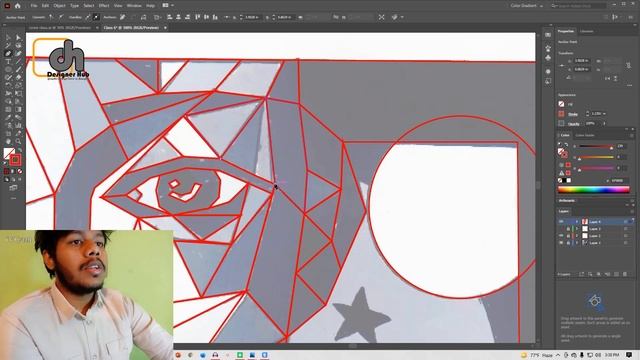Click the Delete Selection trash icon in Layers panel
This screenshot has height=360, width=640.
[625, 274]
